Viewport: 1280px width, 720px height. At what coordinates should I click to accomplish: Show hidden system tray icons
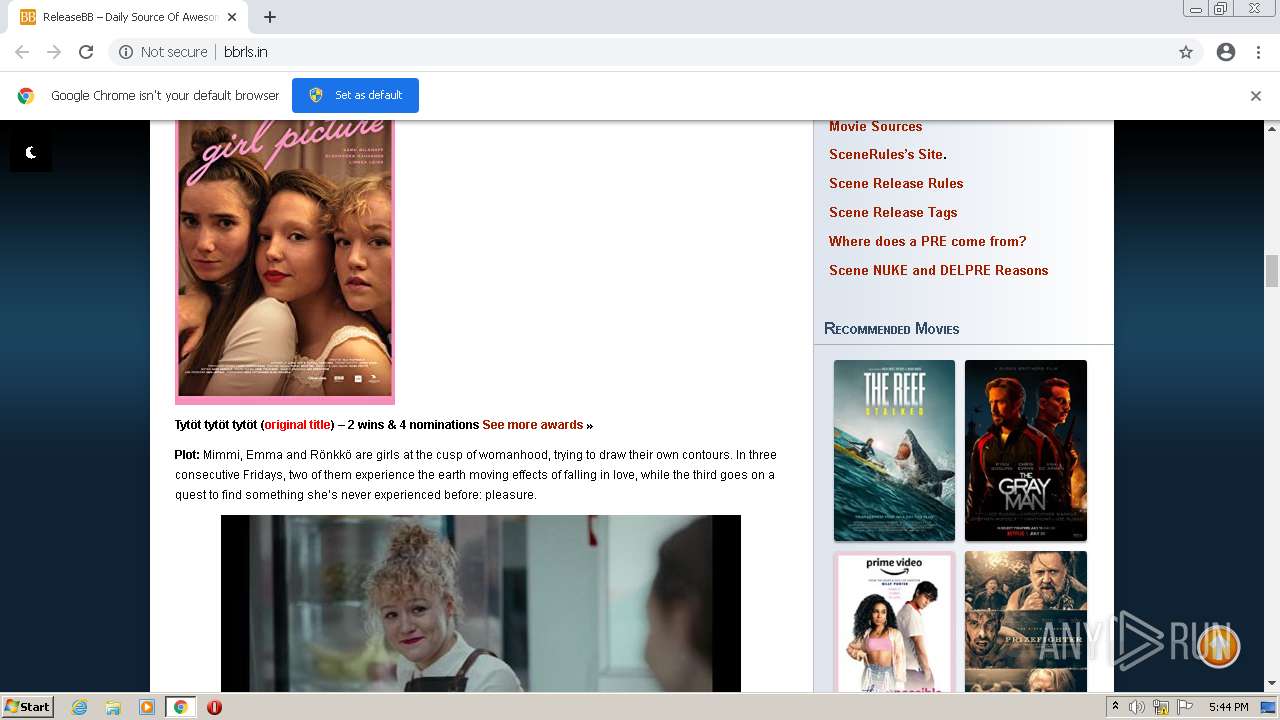[1115, 707]
